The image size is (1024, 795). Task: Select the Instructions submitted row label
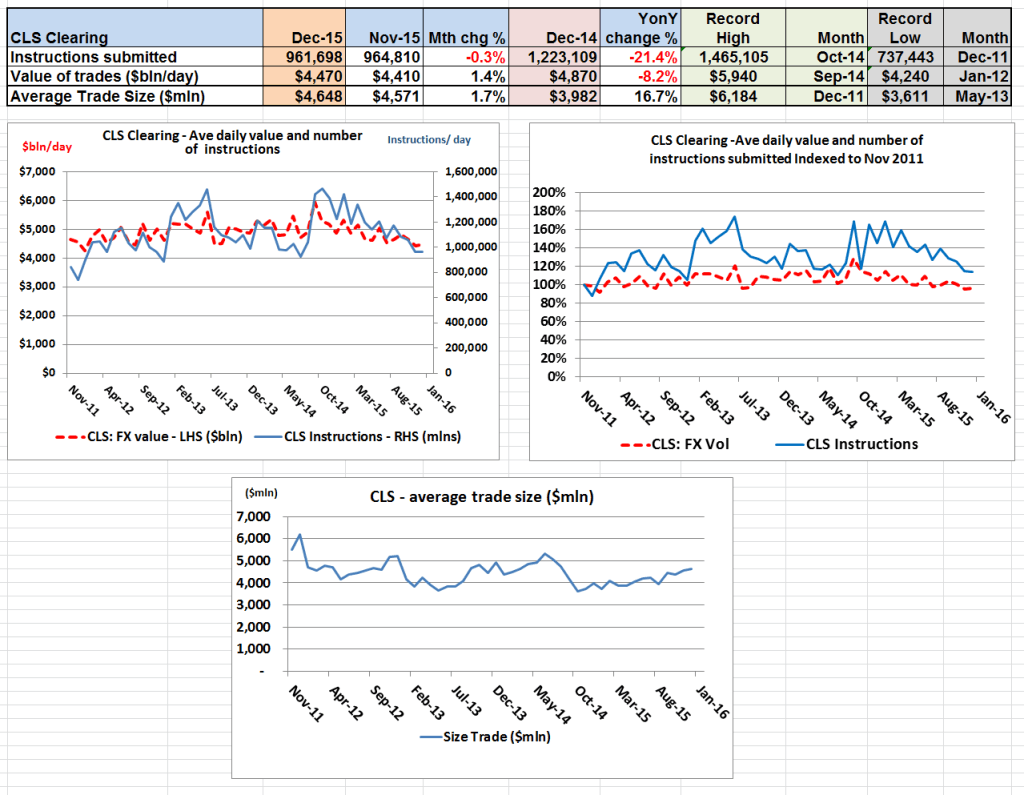point(135,57)
